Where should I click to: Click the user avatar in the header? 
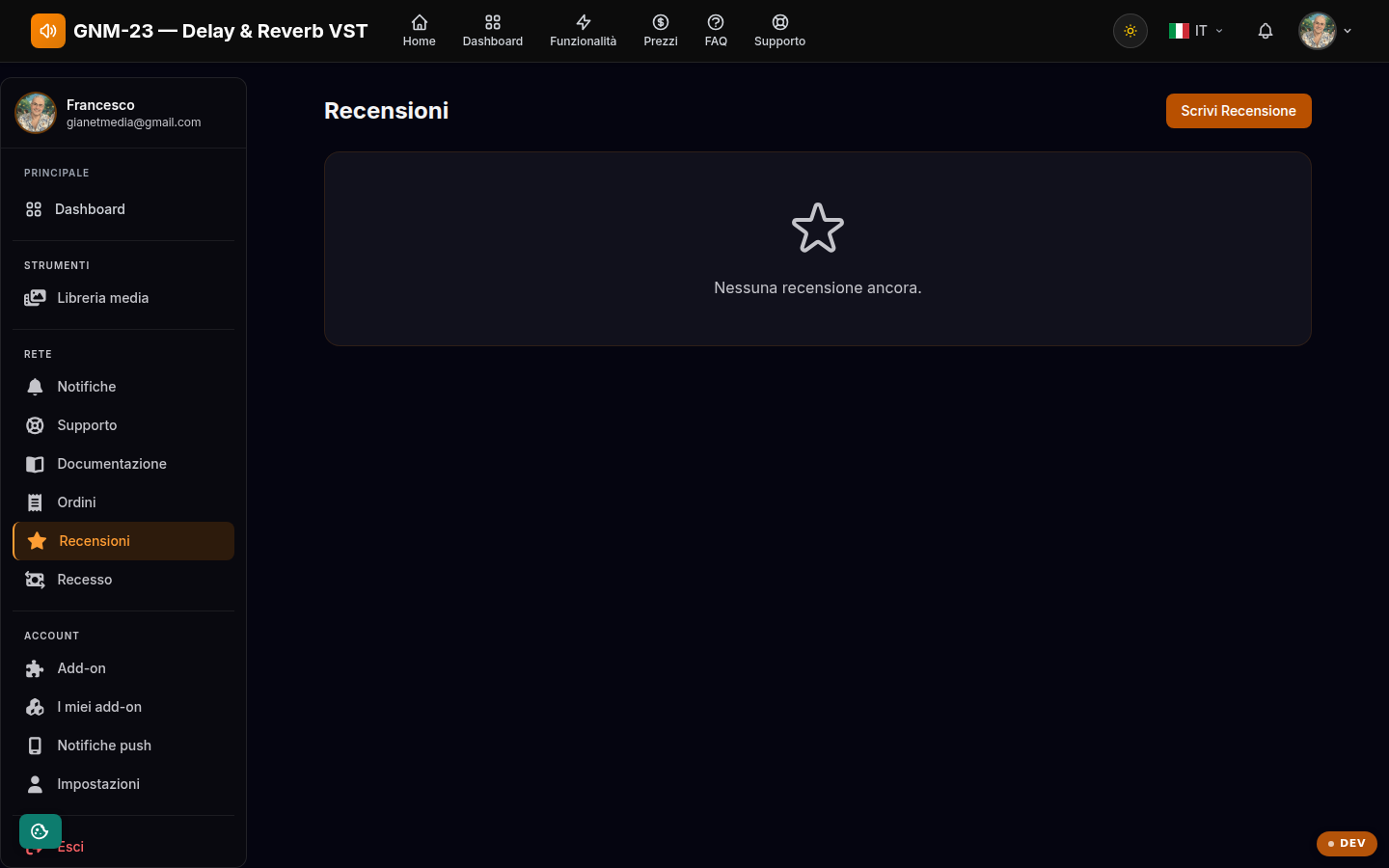point(1318,31)
